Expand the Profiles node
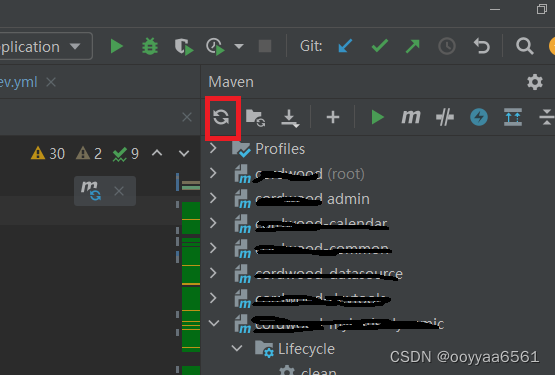 tap(213, 148)
